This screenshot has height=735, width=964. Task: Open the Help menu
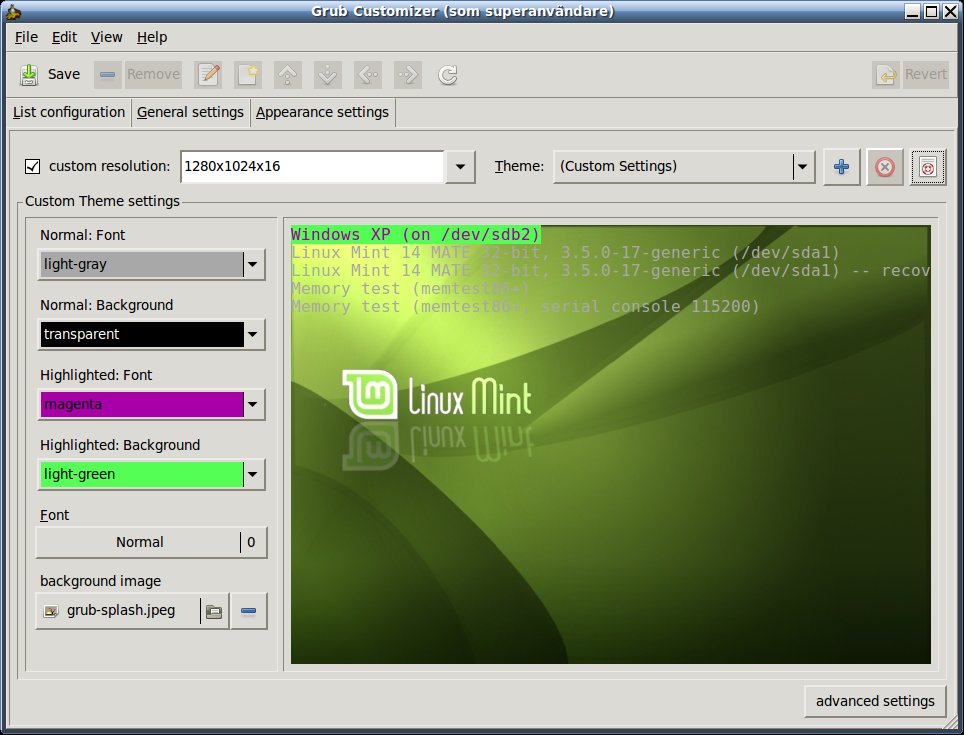pyautogui.click(x=152, y=37)
